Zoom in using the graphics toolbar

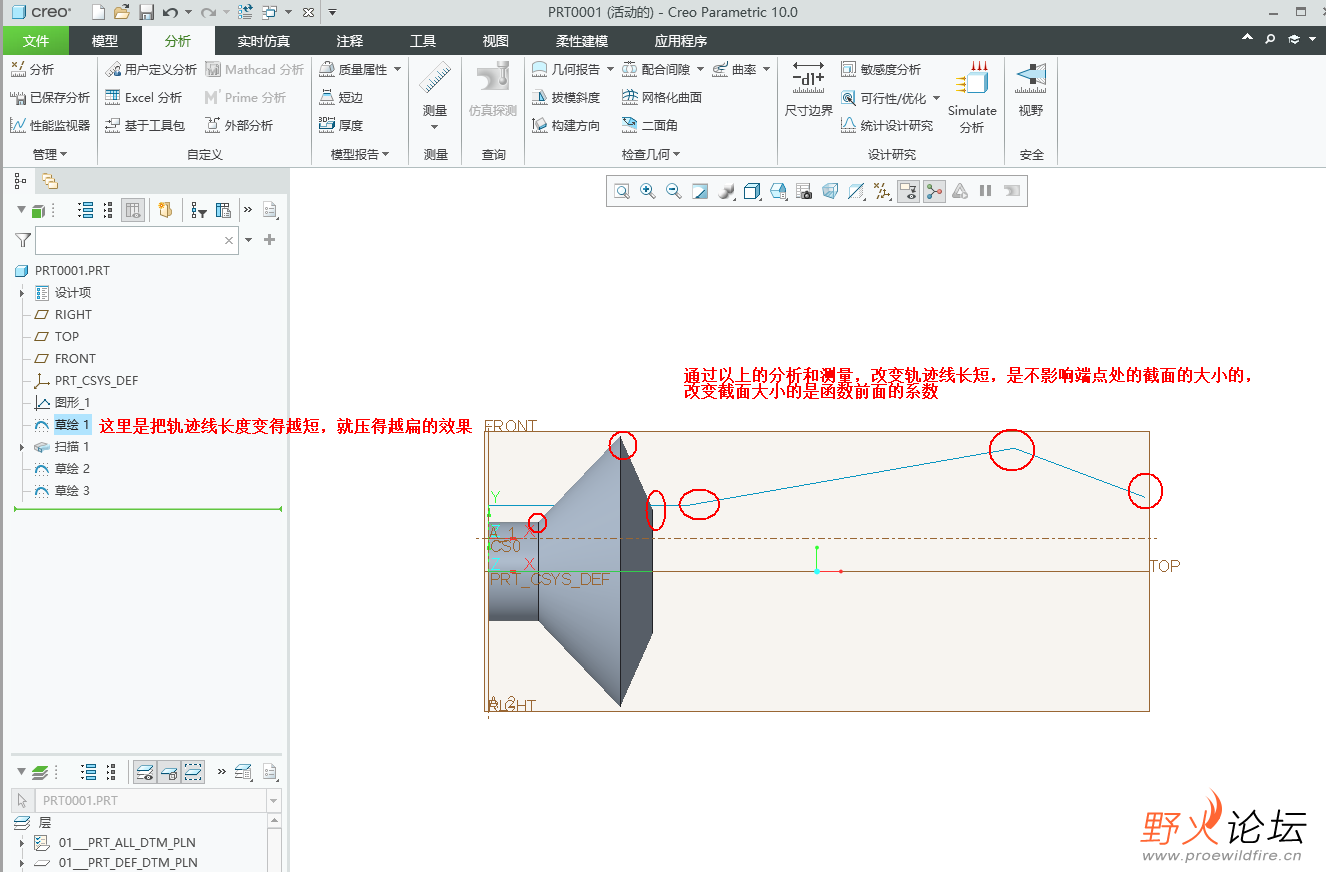point(648,191)
